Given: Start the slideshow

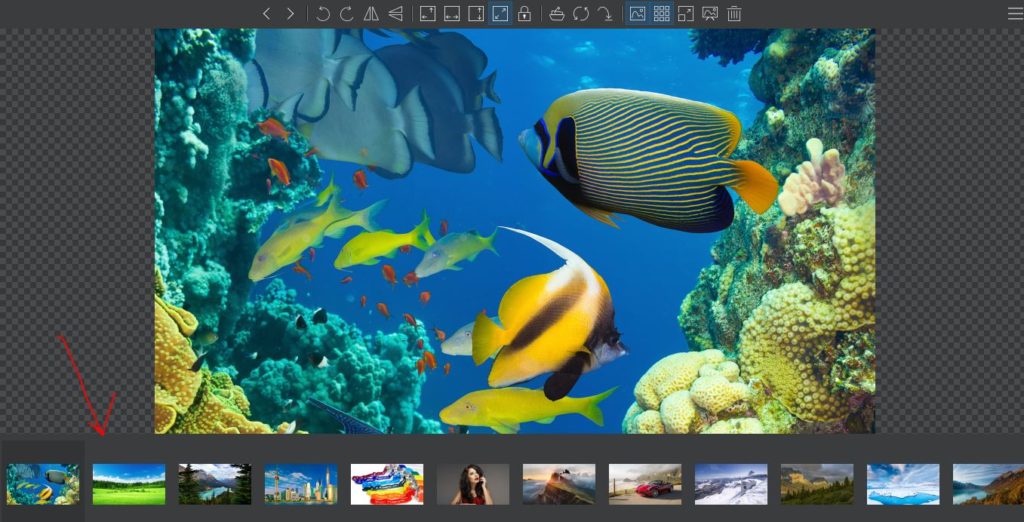Looking at the screenshot, I should [x=710, y=14].
